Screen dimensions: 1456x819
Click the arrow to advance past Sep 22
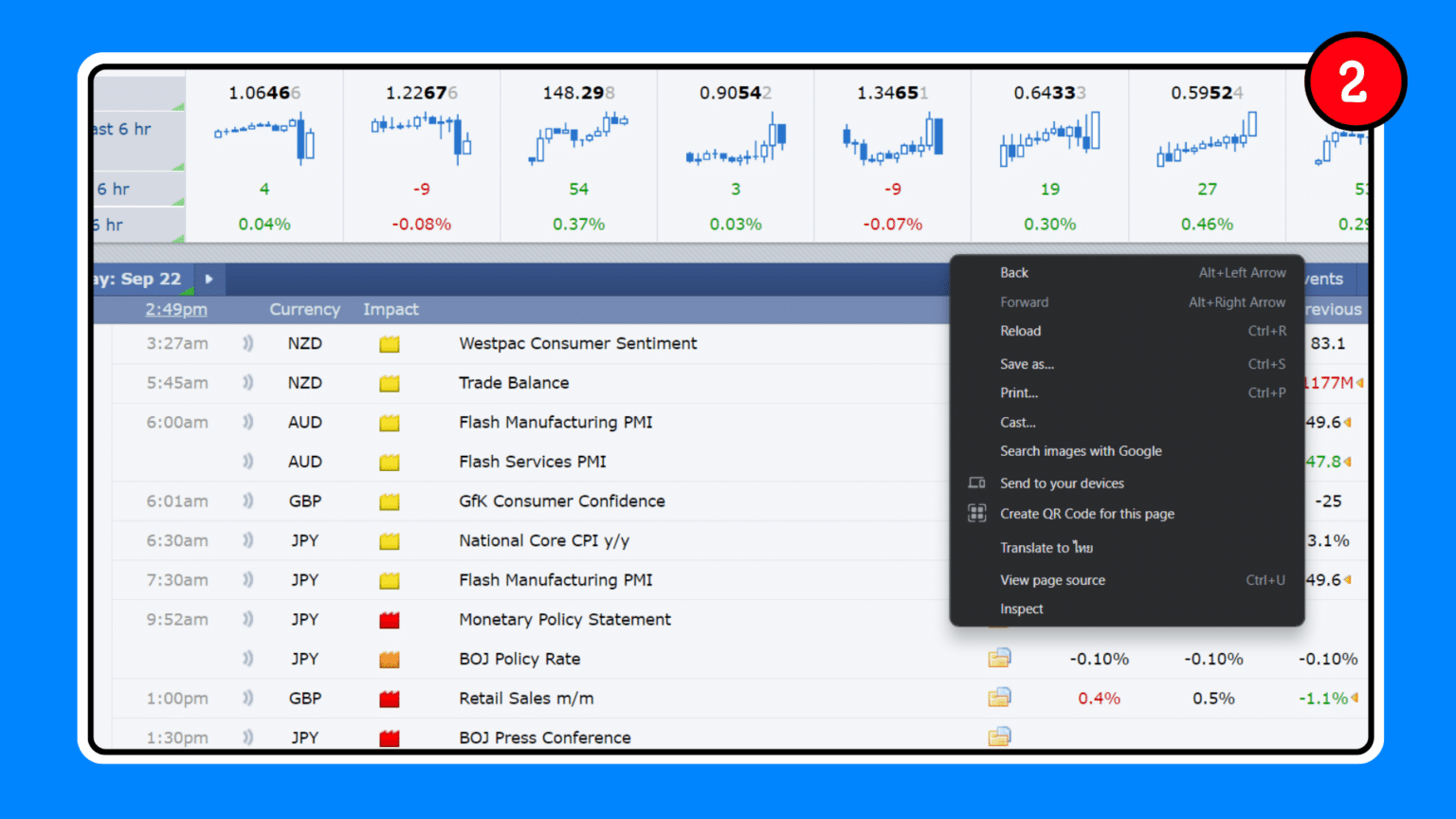pyautogui.click(x=208, y=279)
